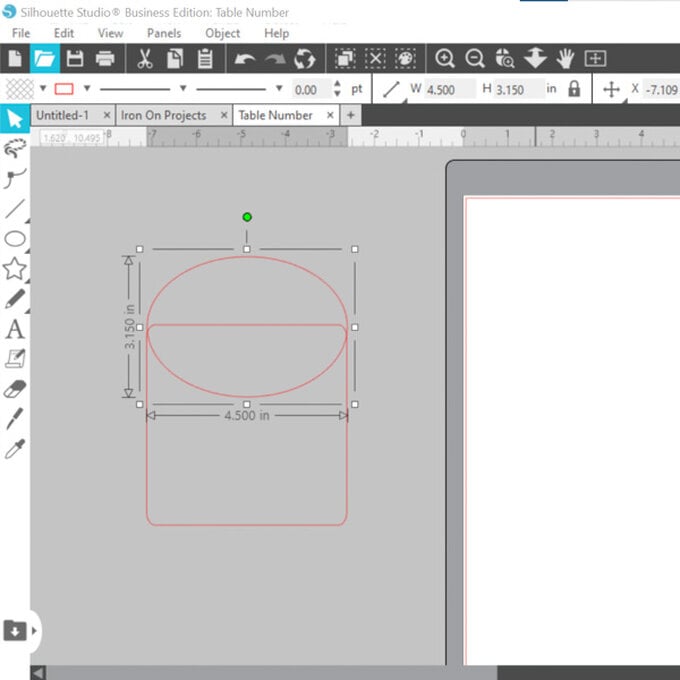The image size is (680, 680).
Task: Select the Text tool
Action: (x=15, y=329)
